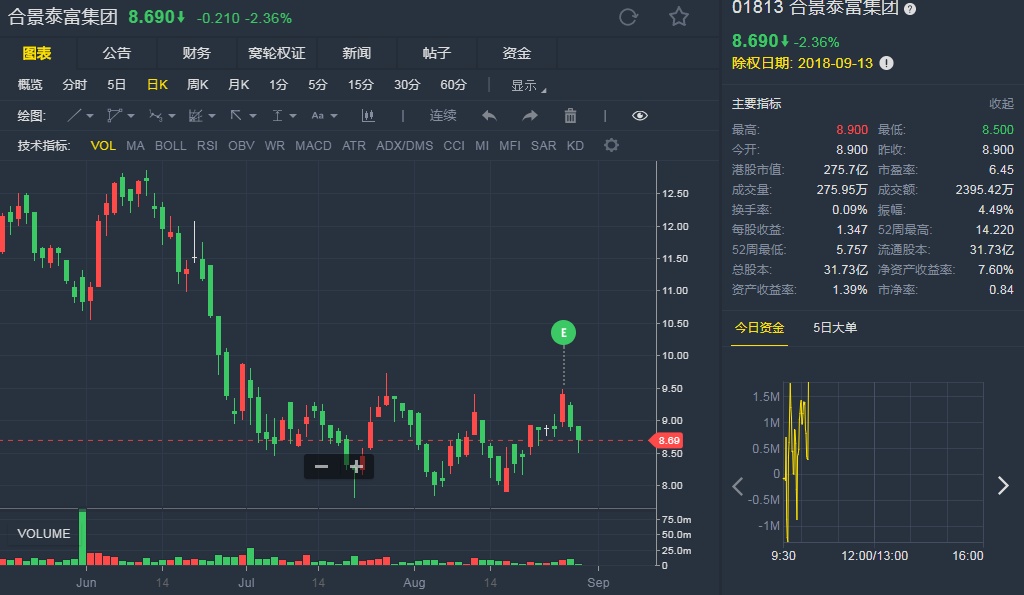
Task: Open text tool dropdown arrow
Action: click(x=334, y=116)
